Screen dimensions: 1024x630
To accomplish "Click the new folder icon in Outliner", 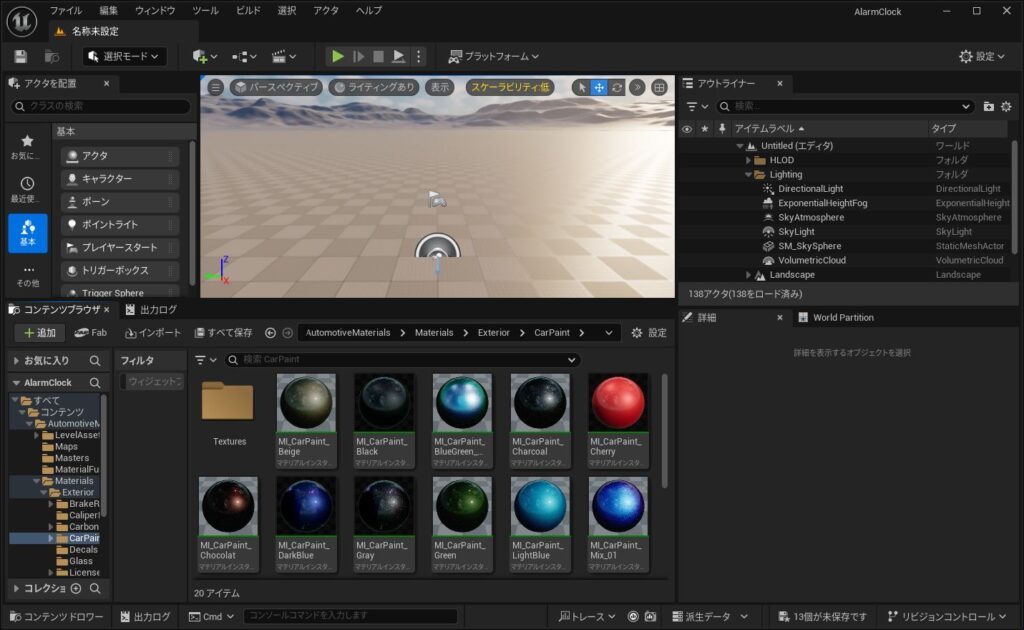I will (988, 106).
